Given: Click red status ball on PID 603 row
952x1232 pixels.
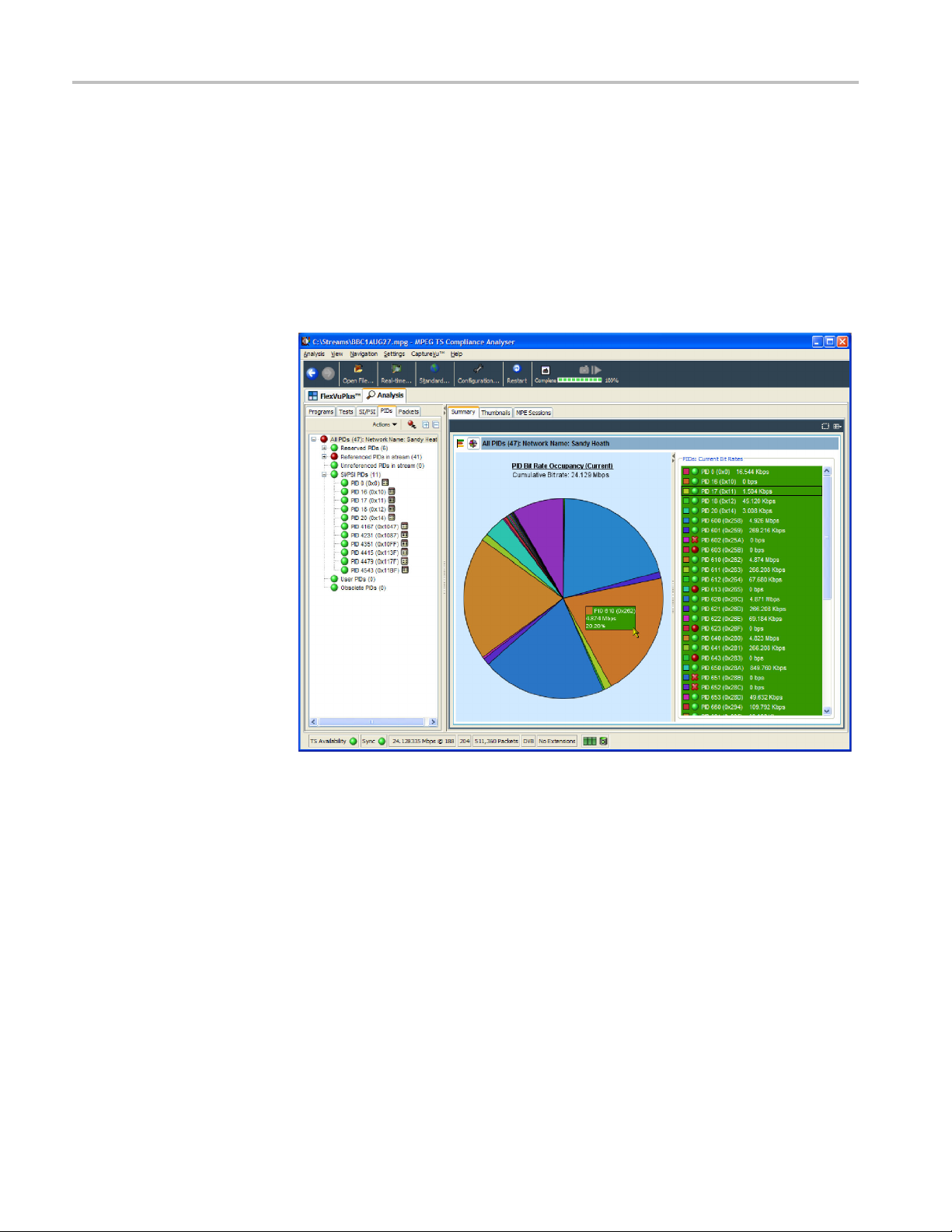Looking at the screenshot, I should [x=695, y=550].
